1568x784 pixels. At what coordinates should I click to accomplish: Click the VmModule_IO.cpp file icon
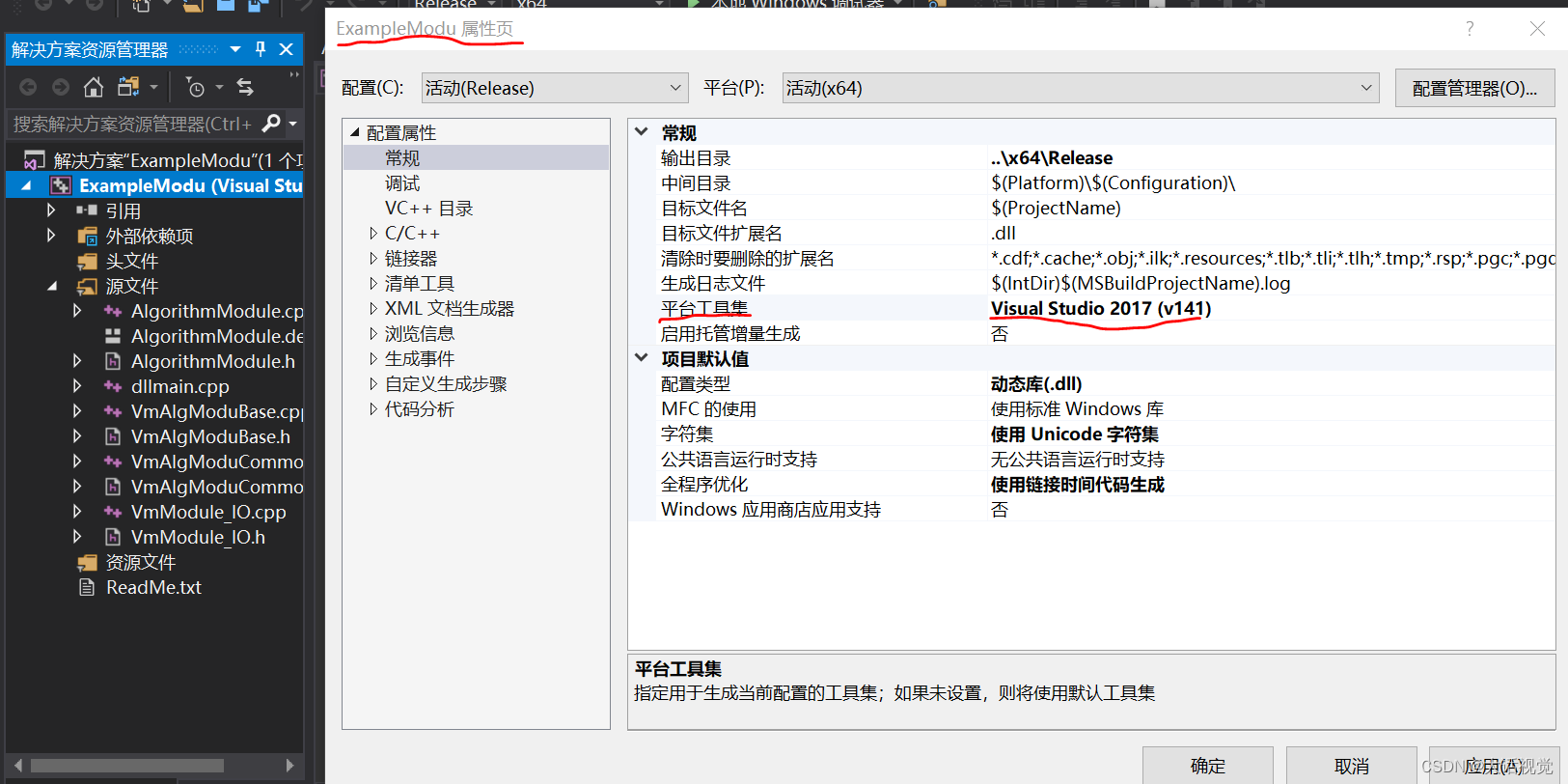pos(113,512)
